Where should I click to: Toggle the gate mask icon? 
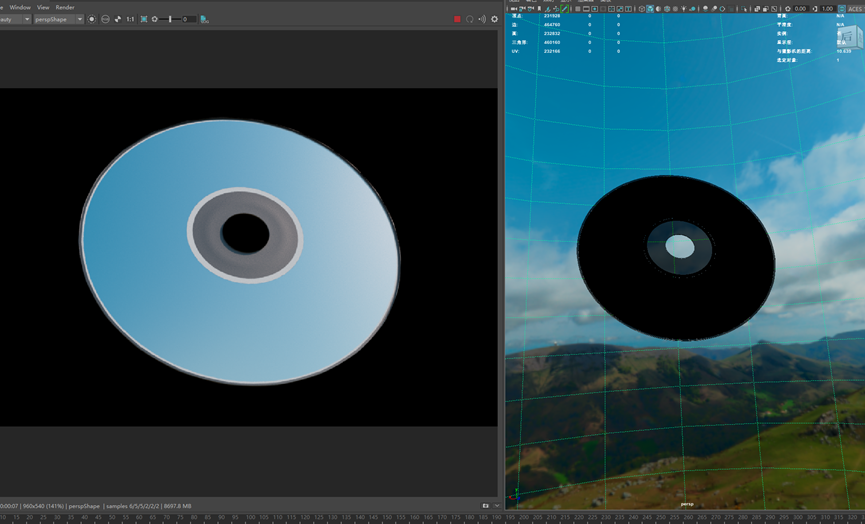coord(603,9)
